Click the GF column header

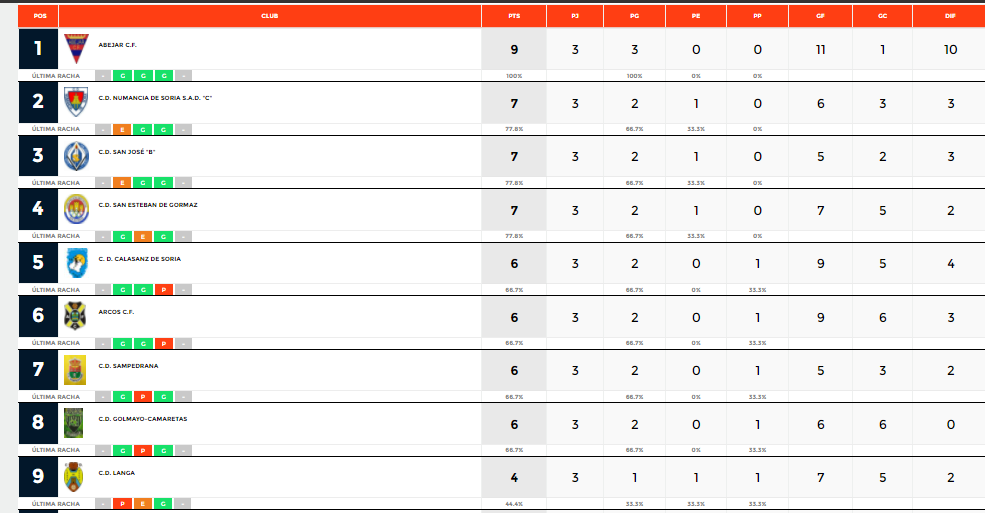tap(820, 16)
